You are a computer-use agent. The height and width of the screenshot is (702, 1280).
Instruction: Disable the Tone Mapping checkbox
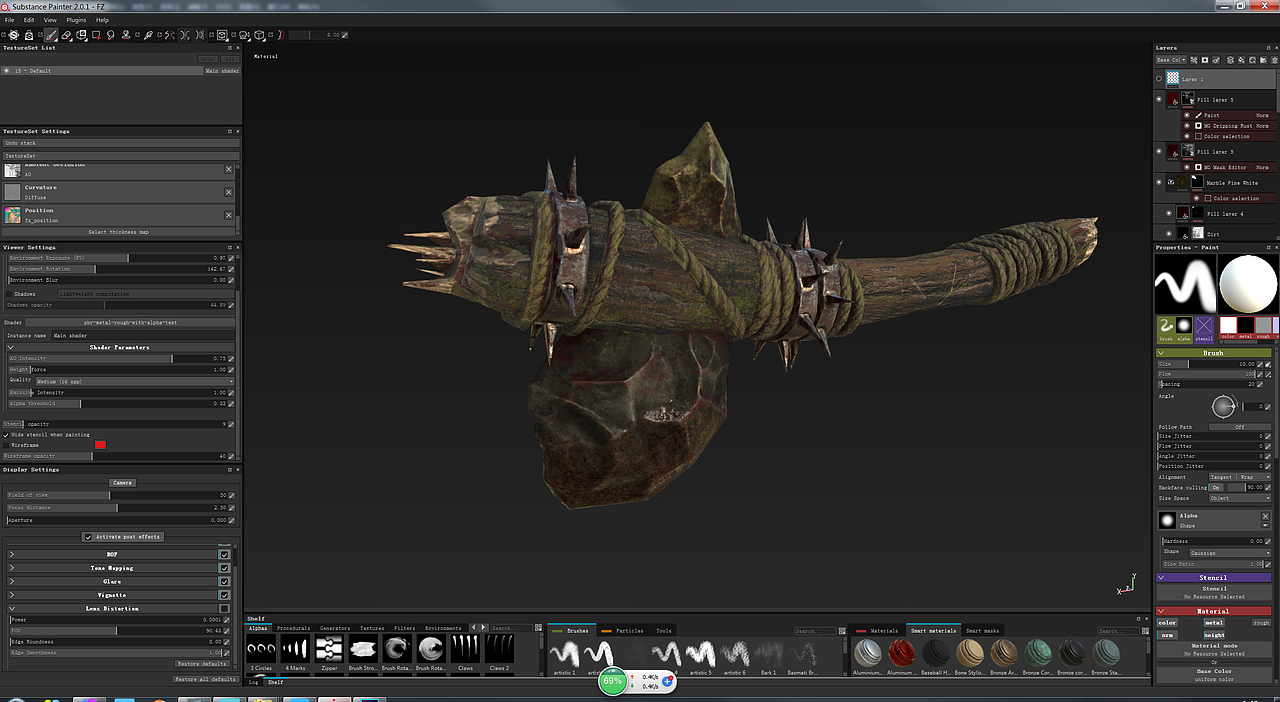[x=224, y=568]
